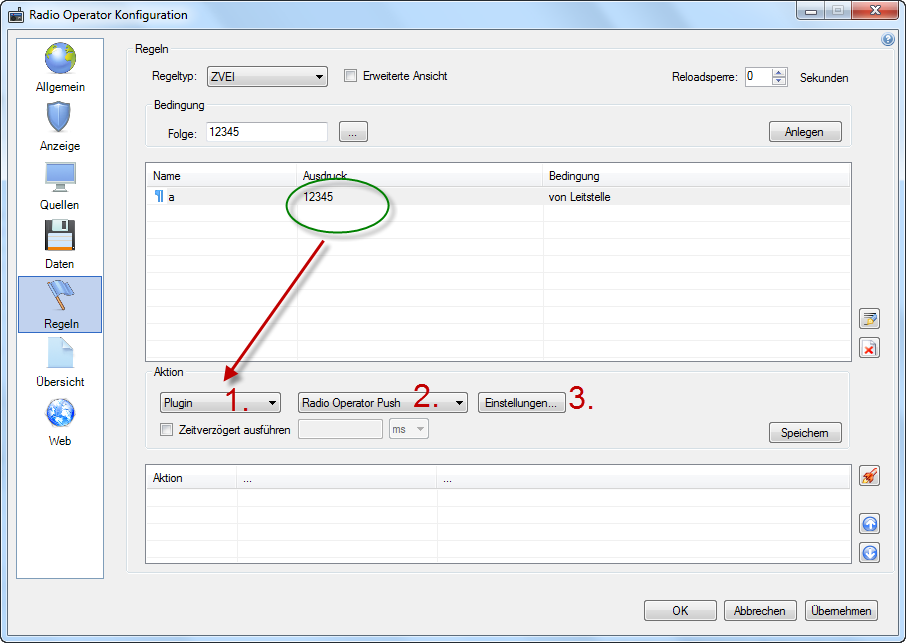Open the Plugin action type dropdown
The image size is (906, 643).
(220, 403)
